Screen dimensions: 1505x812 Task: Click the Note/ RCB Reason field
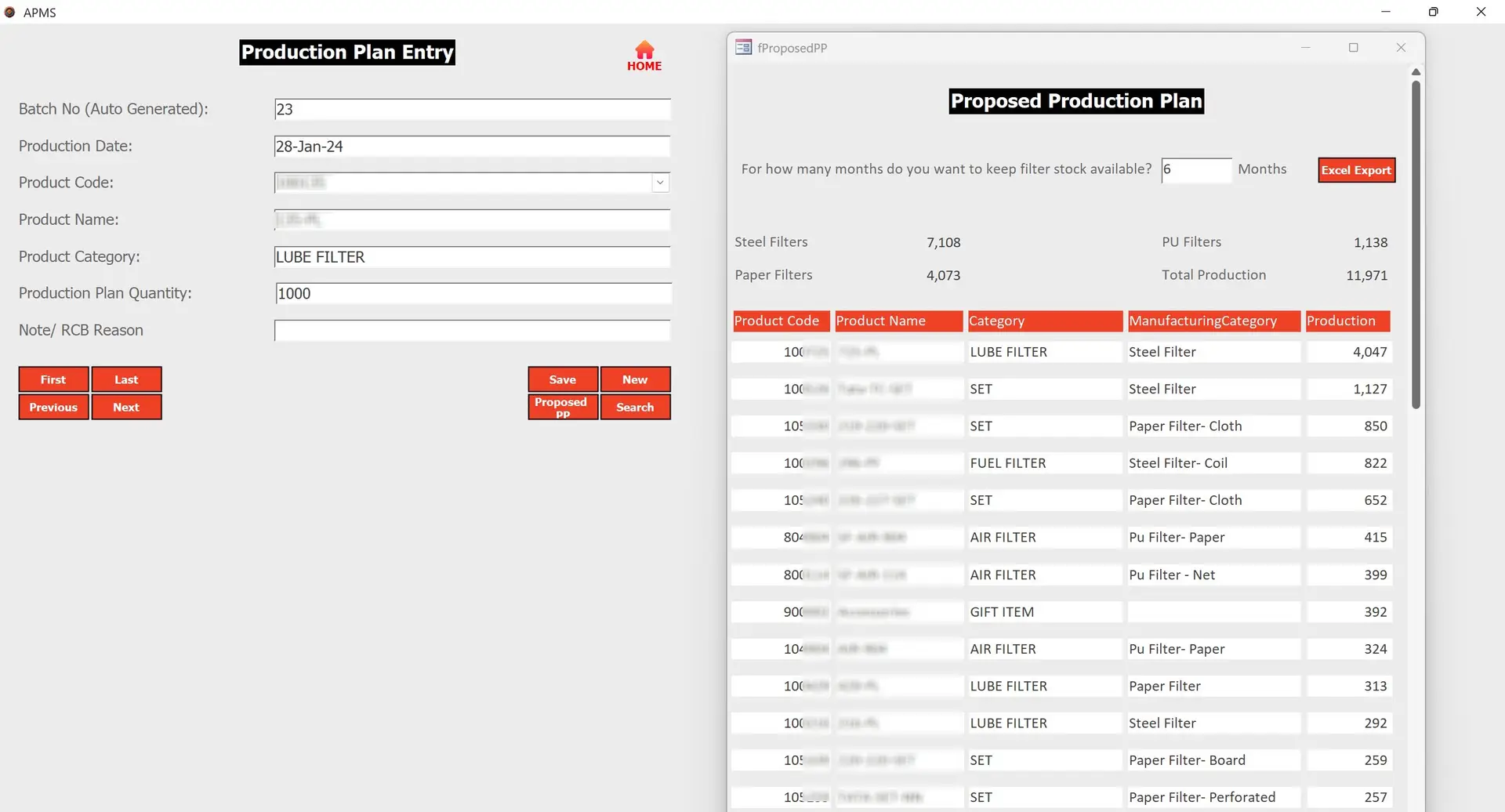point(473,331)
